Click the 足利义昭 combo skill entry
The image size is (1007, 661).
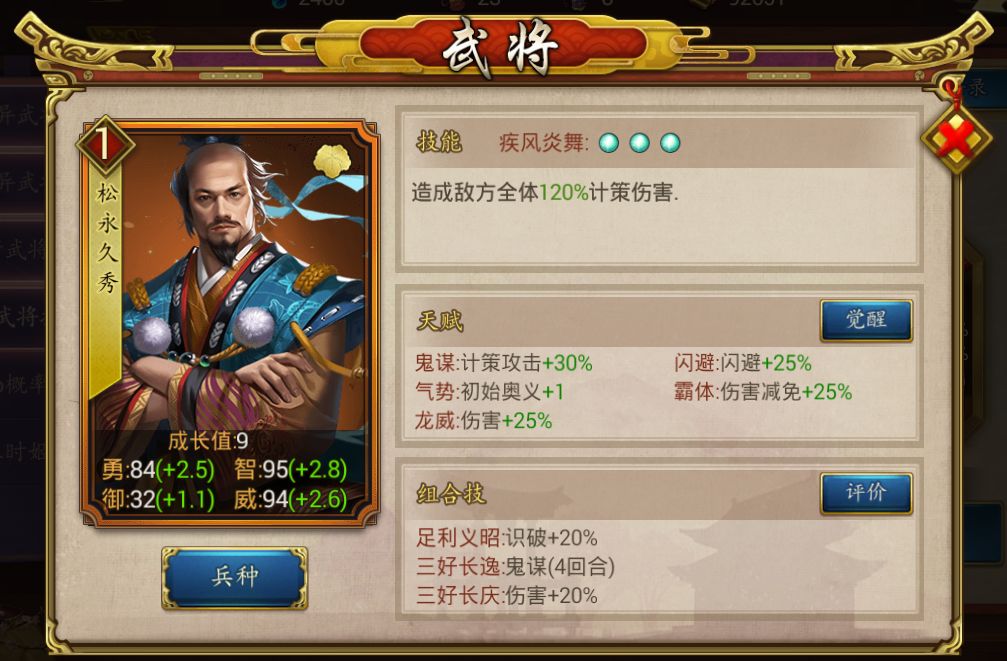pos(507,538)
